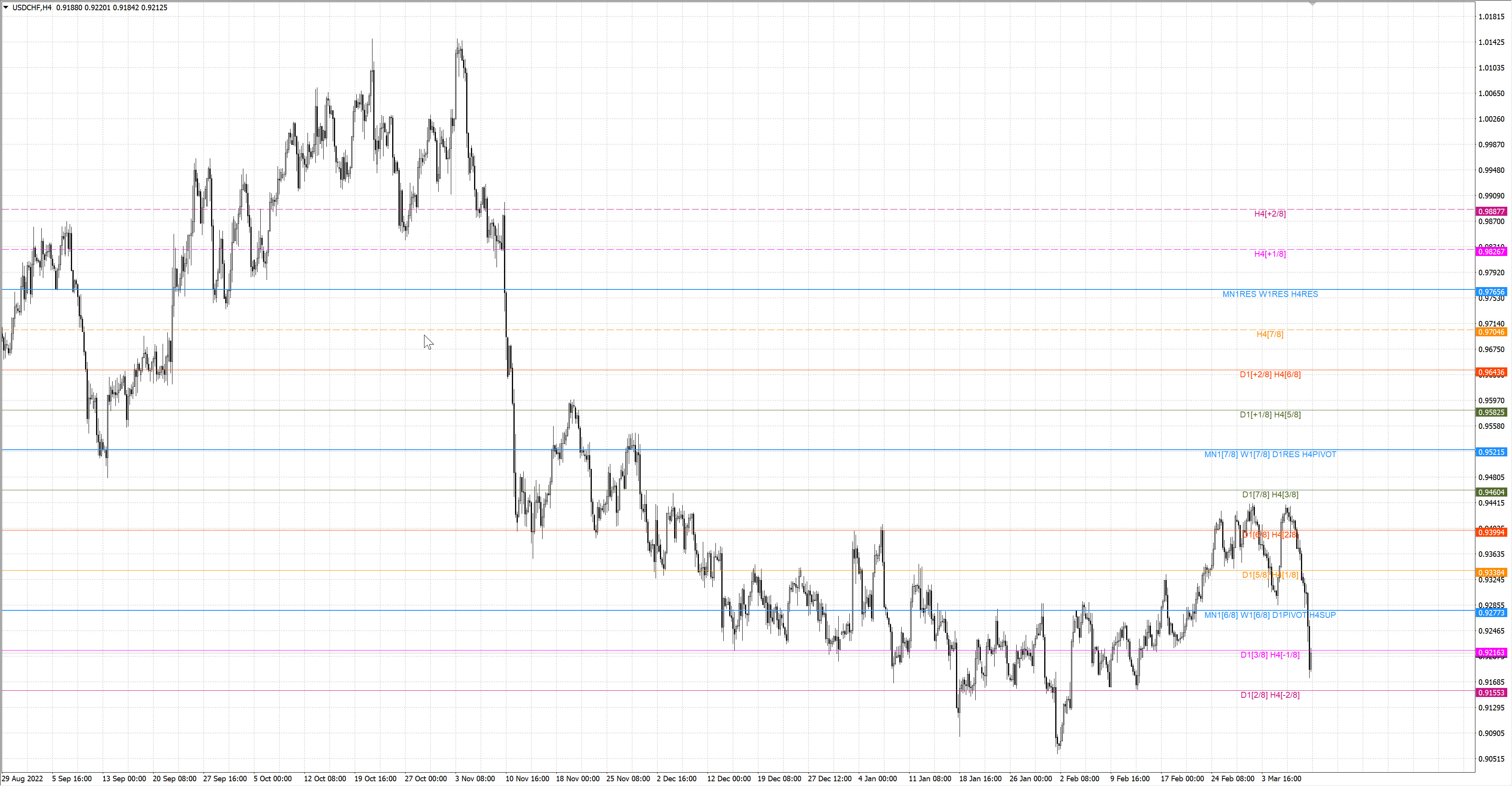The height and width of the screenshot is (786, 1512).
Task: Click the green 0.95825 price tag
Action: pyautogui.click(x=1491, y=412)
